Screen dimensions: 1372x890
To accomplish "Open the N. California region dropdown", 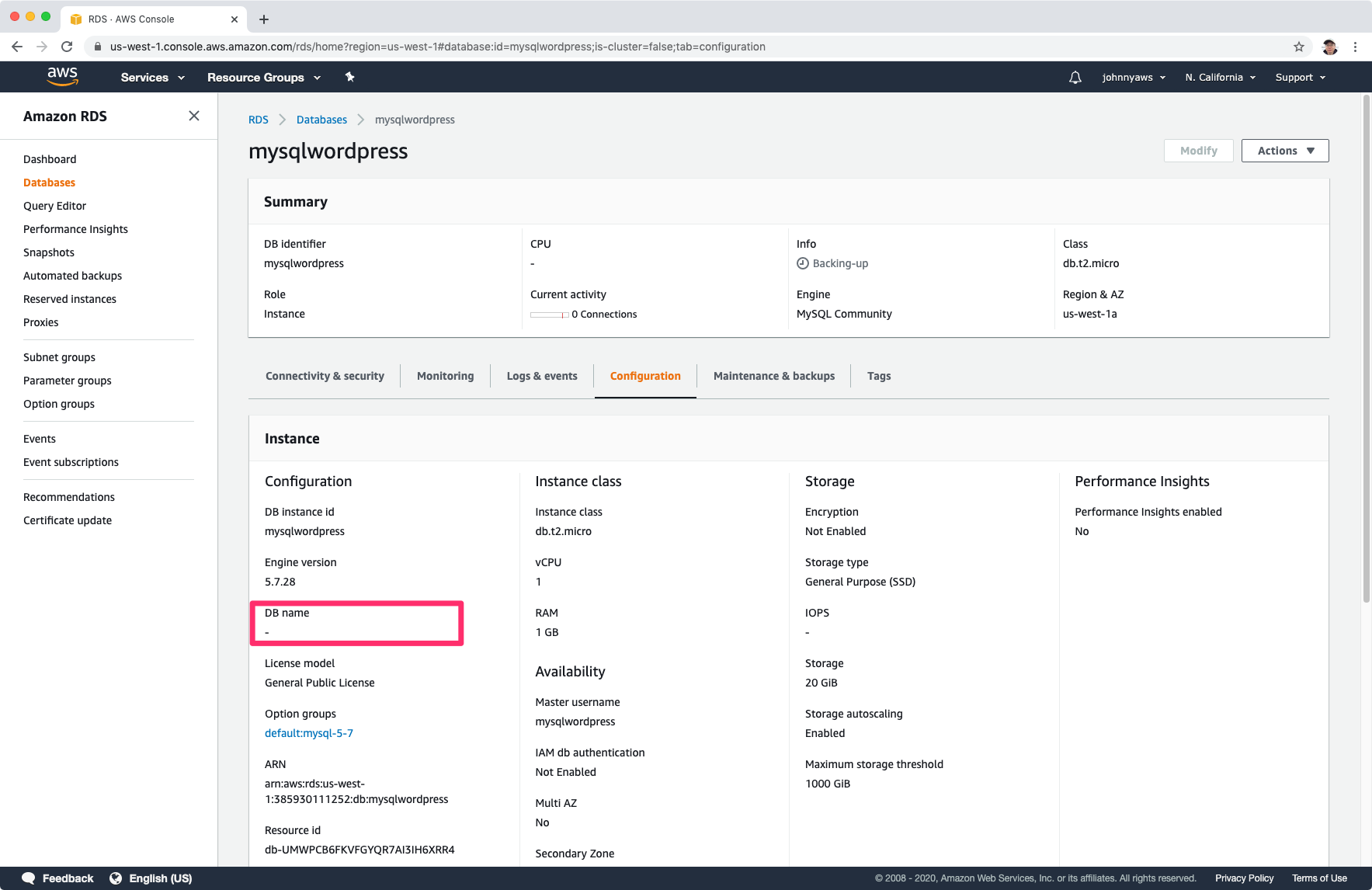I will point(1221,77).
